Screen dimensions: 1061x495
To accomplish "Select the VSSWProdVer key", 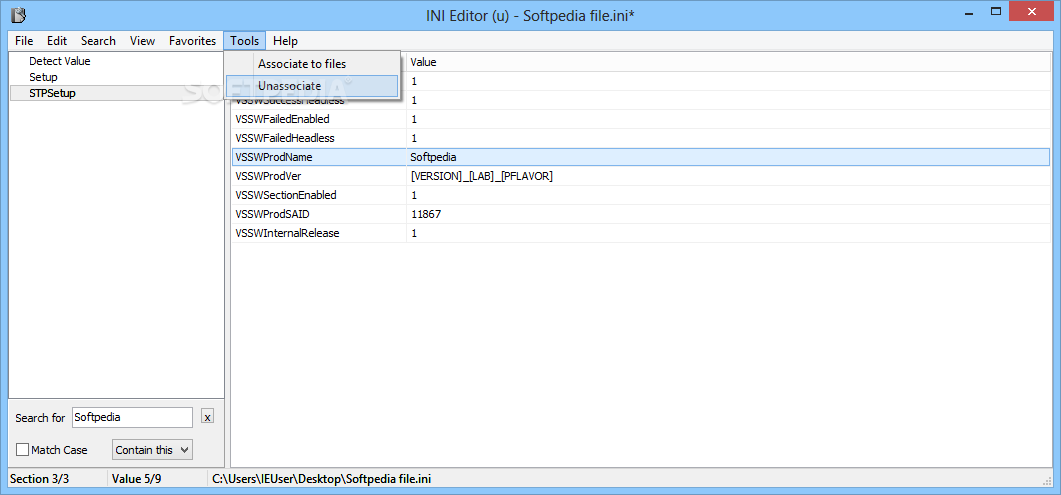I will click(268, 176).
